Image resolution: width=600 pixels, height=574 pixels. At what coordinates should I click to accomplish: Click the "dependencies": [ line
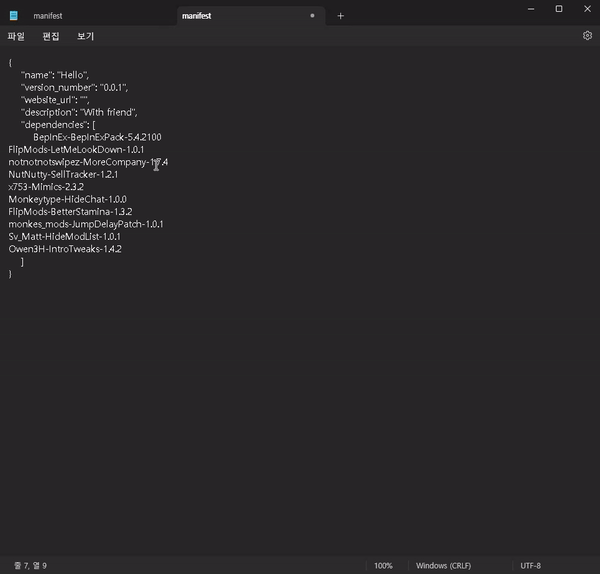[58, 125]
